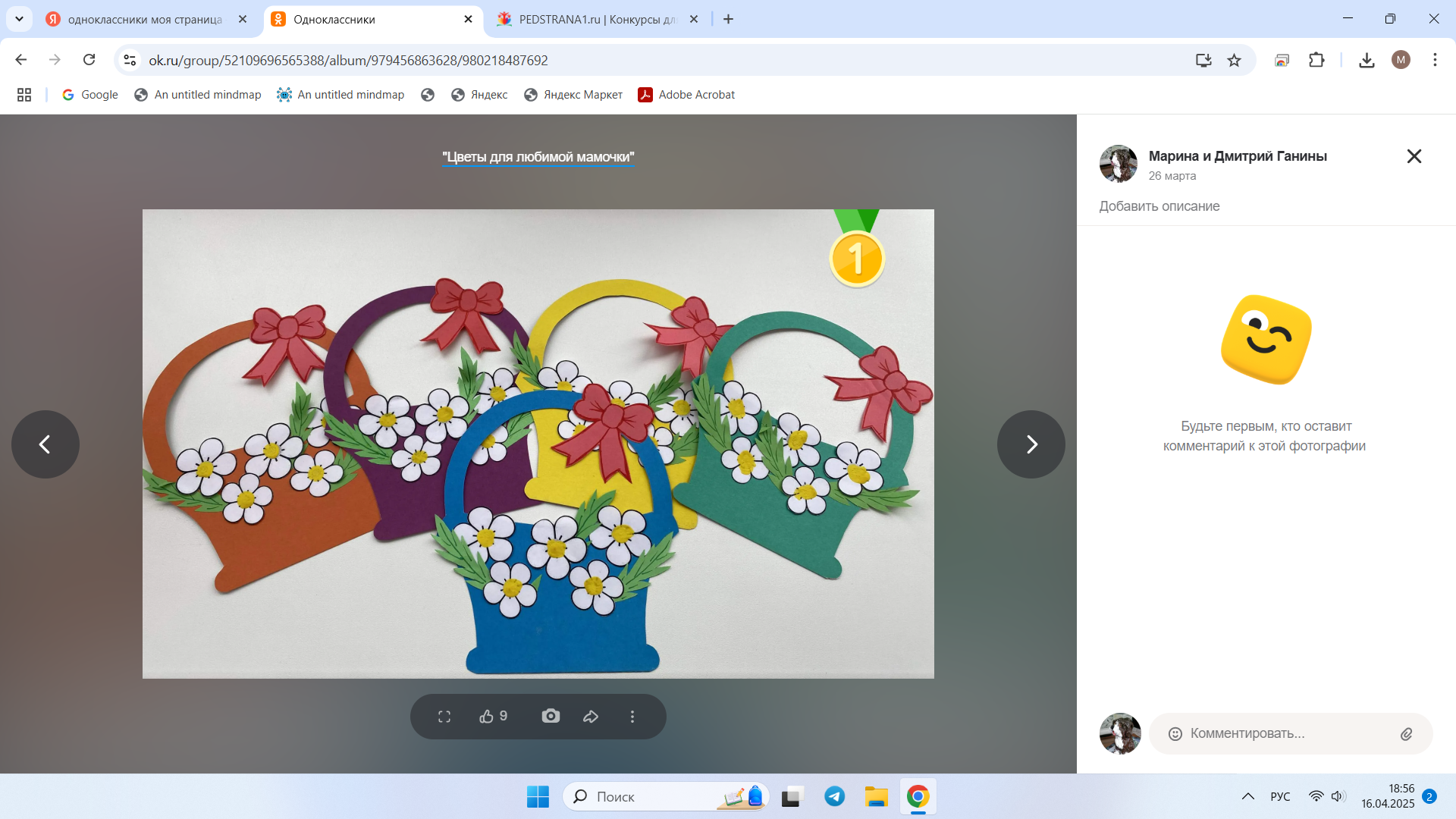Open unnamed globe bookmark
This screenshot has width=1456, height=819.
(x=428, y=95)
